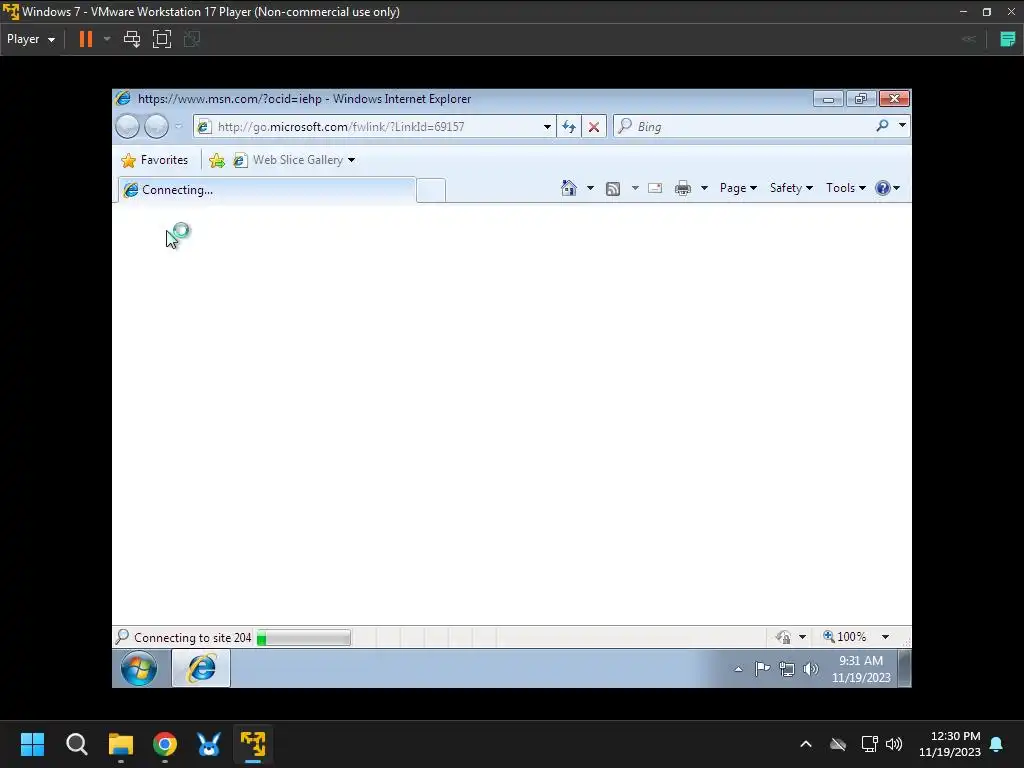This screenshot has width=1024, height=768.
Task: Expand the address bar autocomplete dropdown
Action: 547,127
